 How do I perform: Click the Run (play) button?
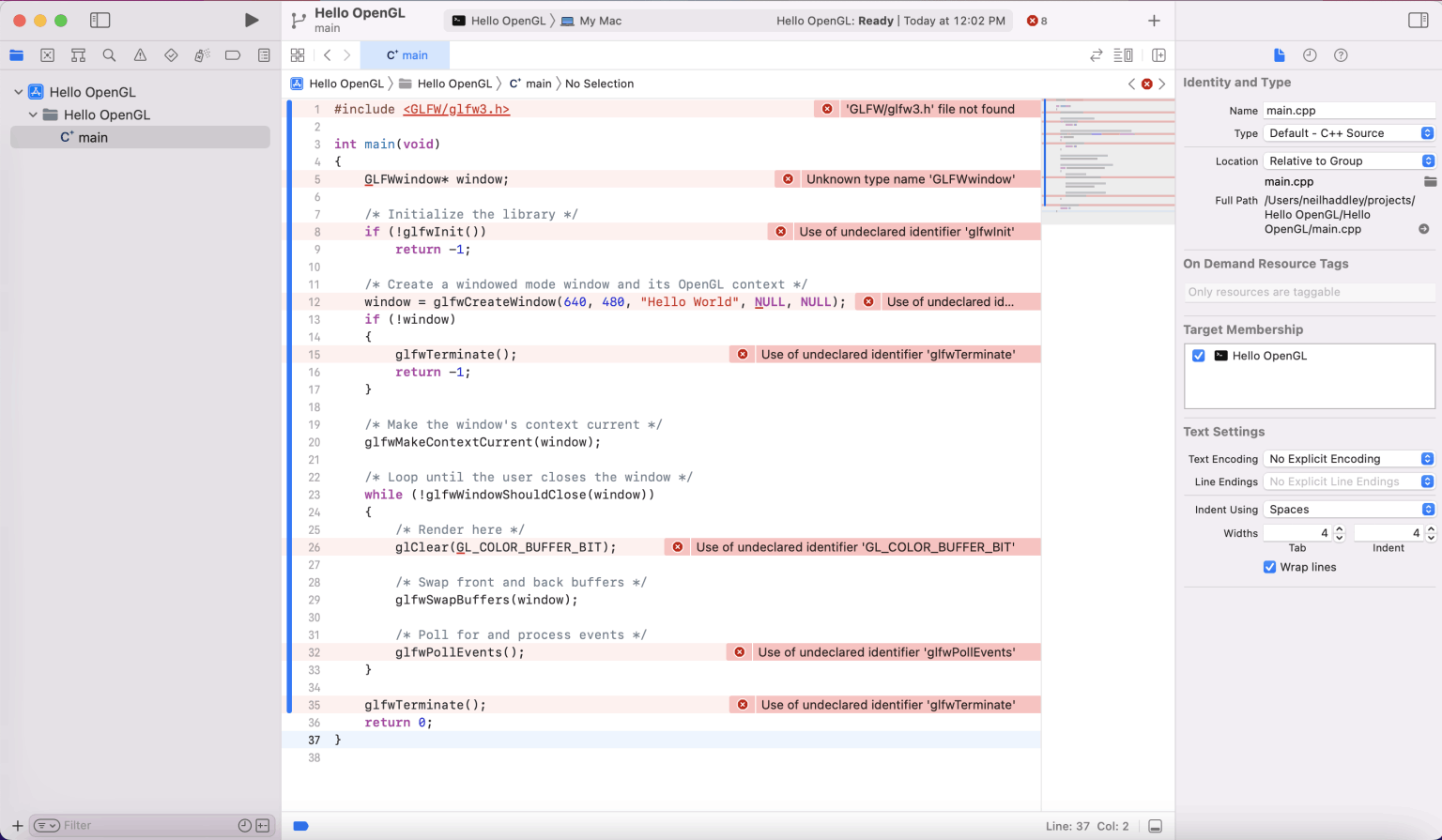251,20
